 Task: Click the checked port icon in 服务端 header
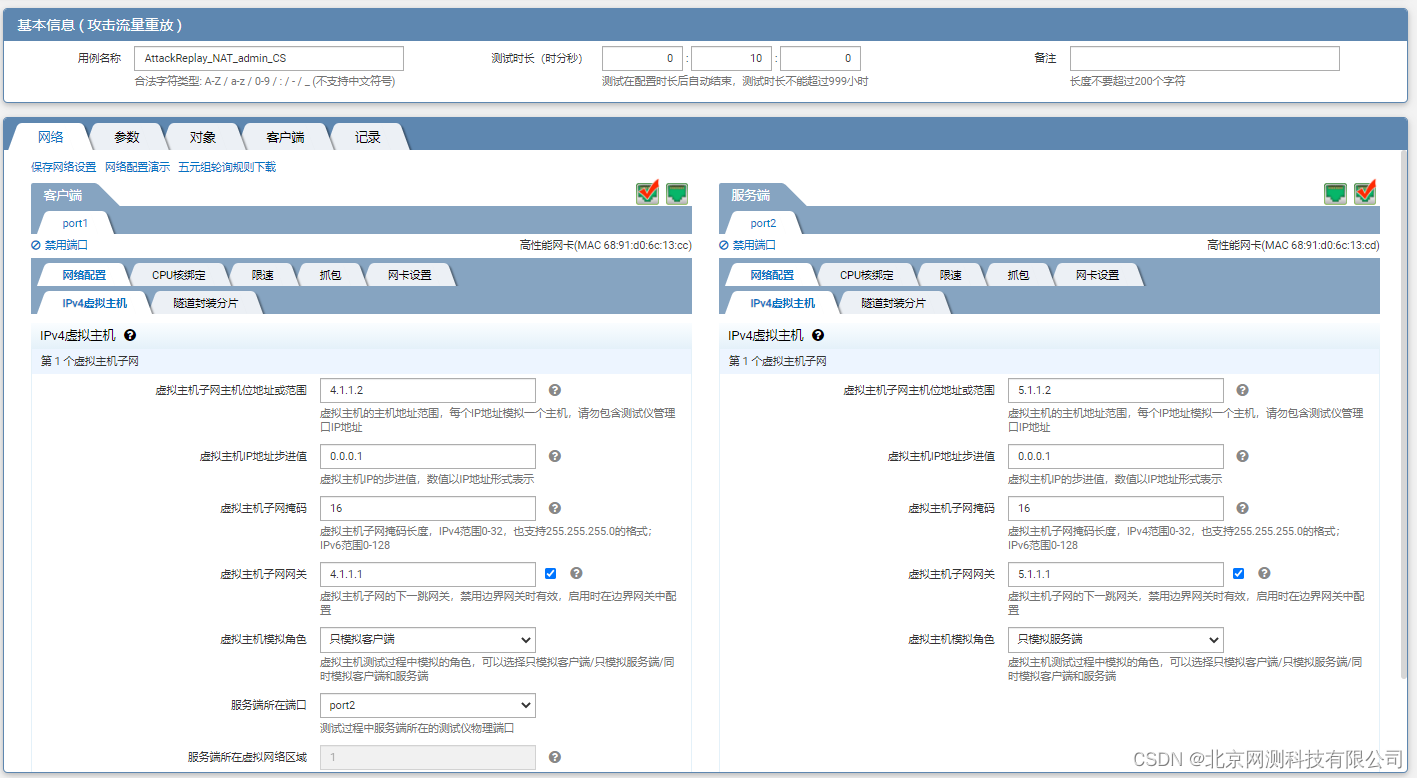1365,193
